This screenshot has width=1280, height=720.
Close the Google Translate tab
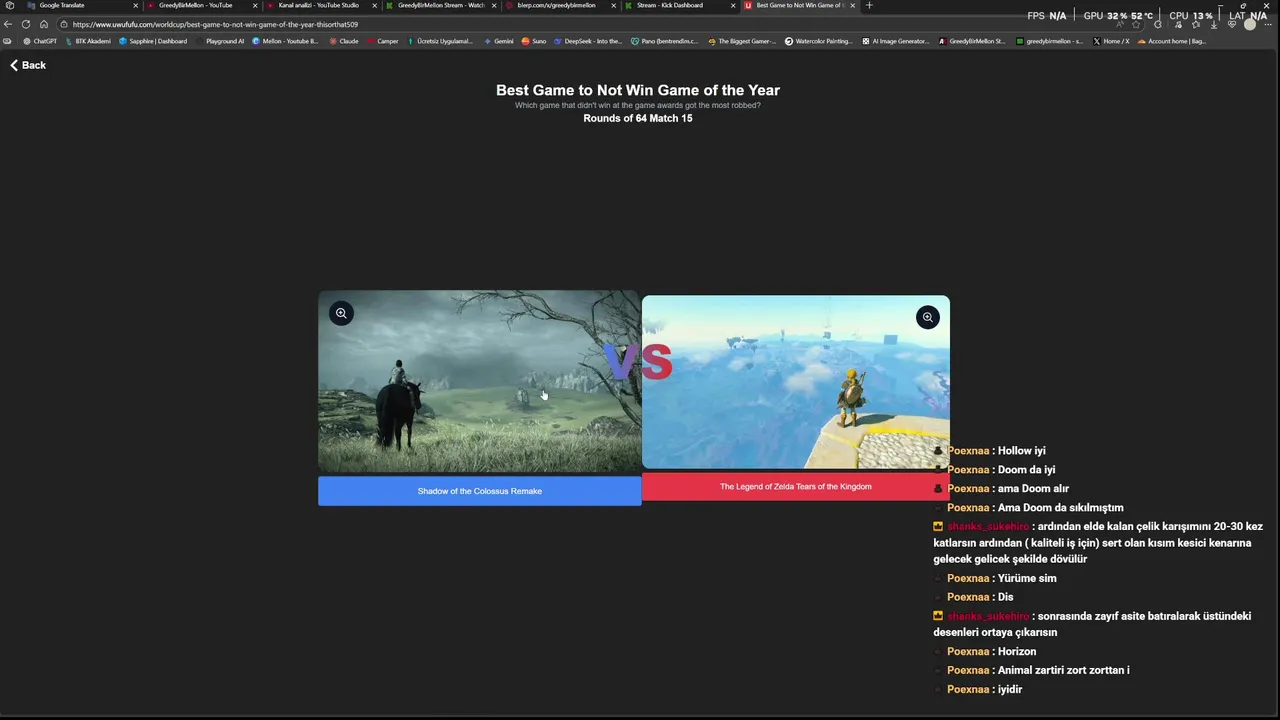tap(135, 5)
